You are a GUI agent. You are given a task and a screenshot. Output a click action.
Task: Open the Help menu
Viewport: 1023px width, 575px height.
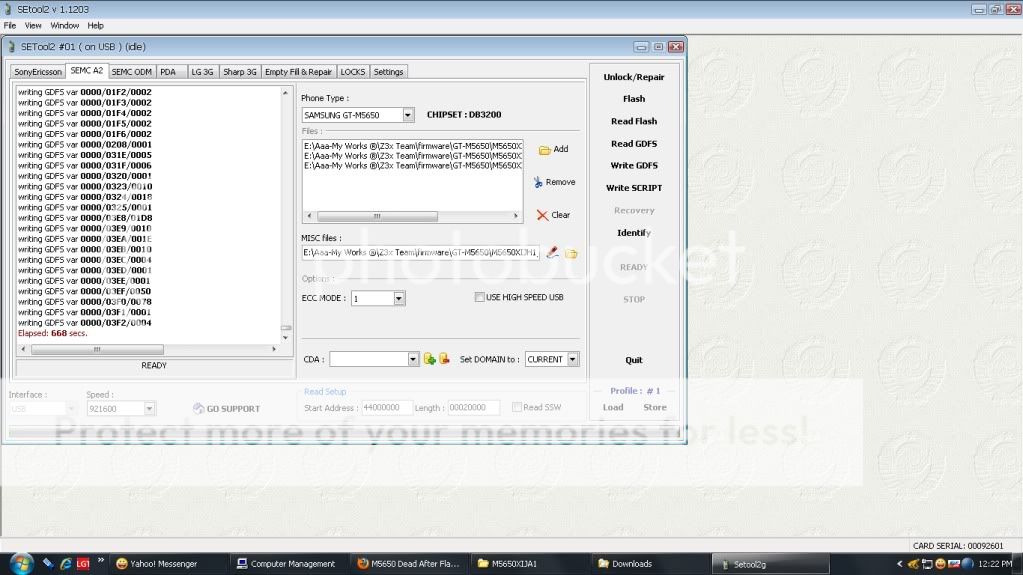pyautogui.click(x=95, y=25)
